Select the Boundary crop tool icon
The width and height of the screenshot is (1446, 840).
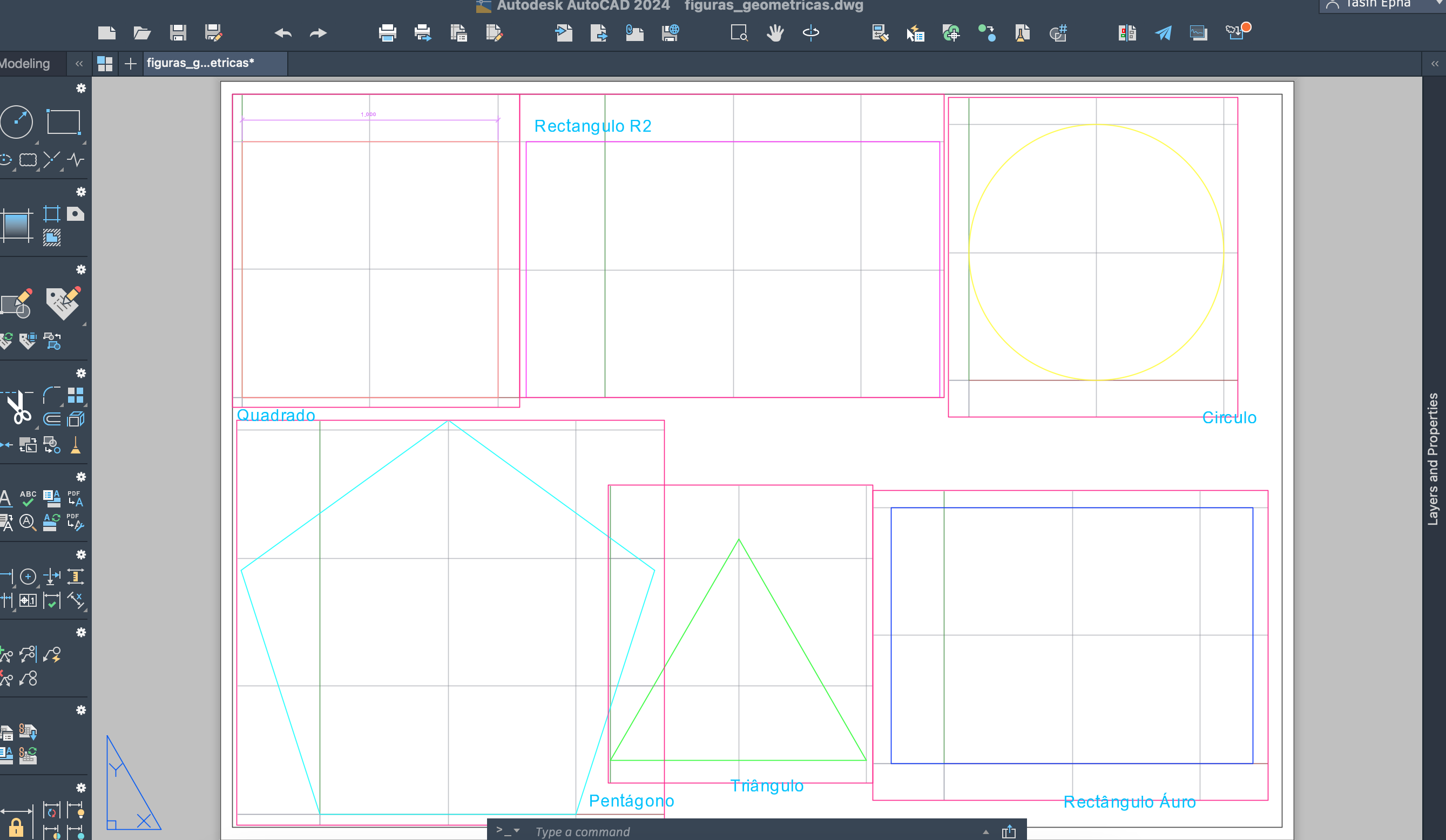(52, 213)
